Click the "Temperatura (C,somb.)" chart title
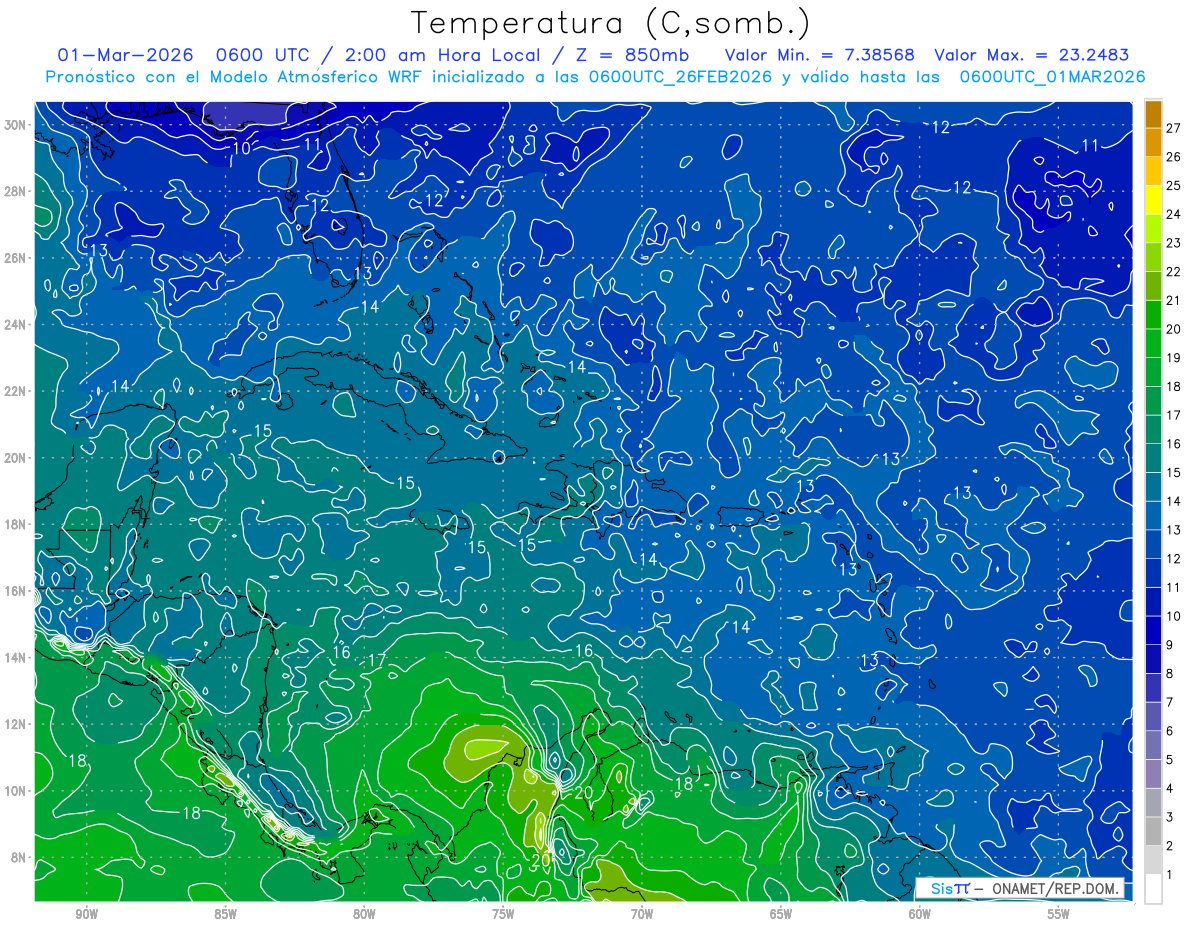The width and height of the screenshot is (1200, 927). (610, 23)
